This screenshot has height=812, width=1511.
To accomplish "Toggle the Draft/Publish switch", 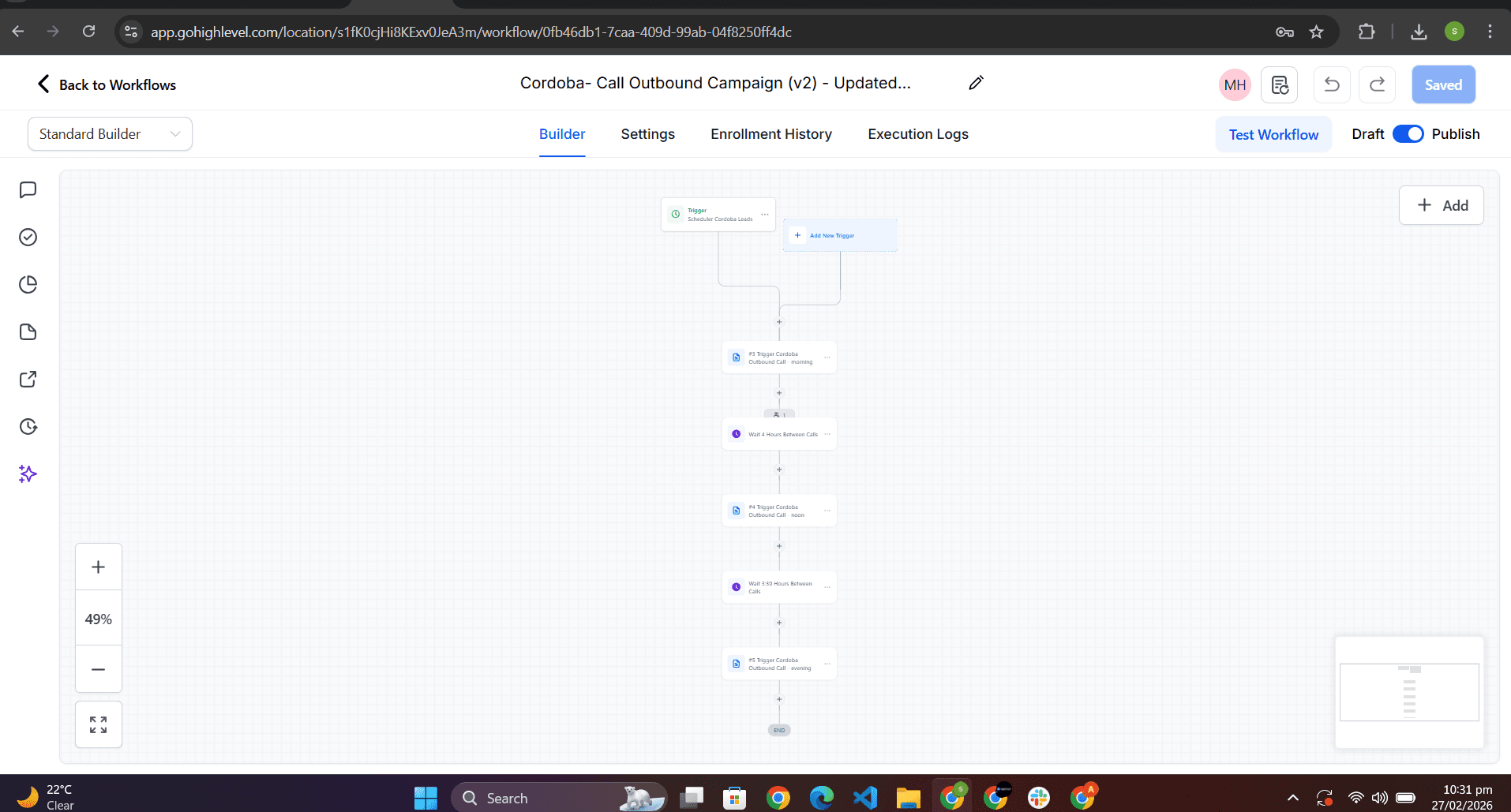I will pyautogui.click(x=1408, y=134).
